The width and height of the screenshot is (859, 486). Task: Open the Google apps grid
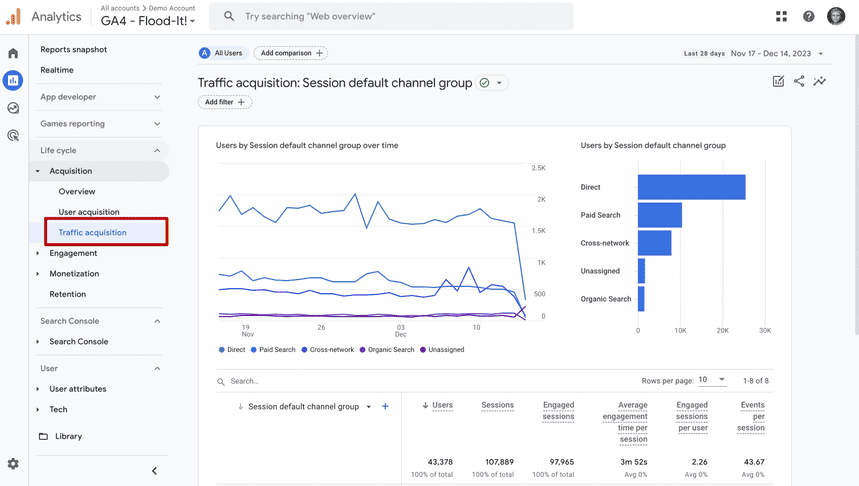(781, 16)
